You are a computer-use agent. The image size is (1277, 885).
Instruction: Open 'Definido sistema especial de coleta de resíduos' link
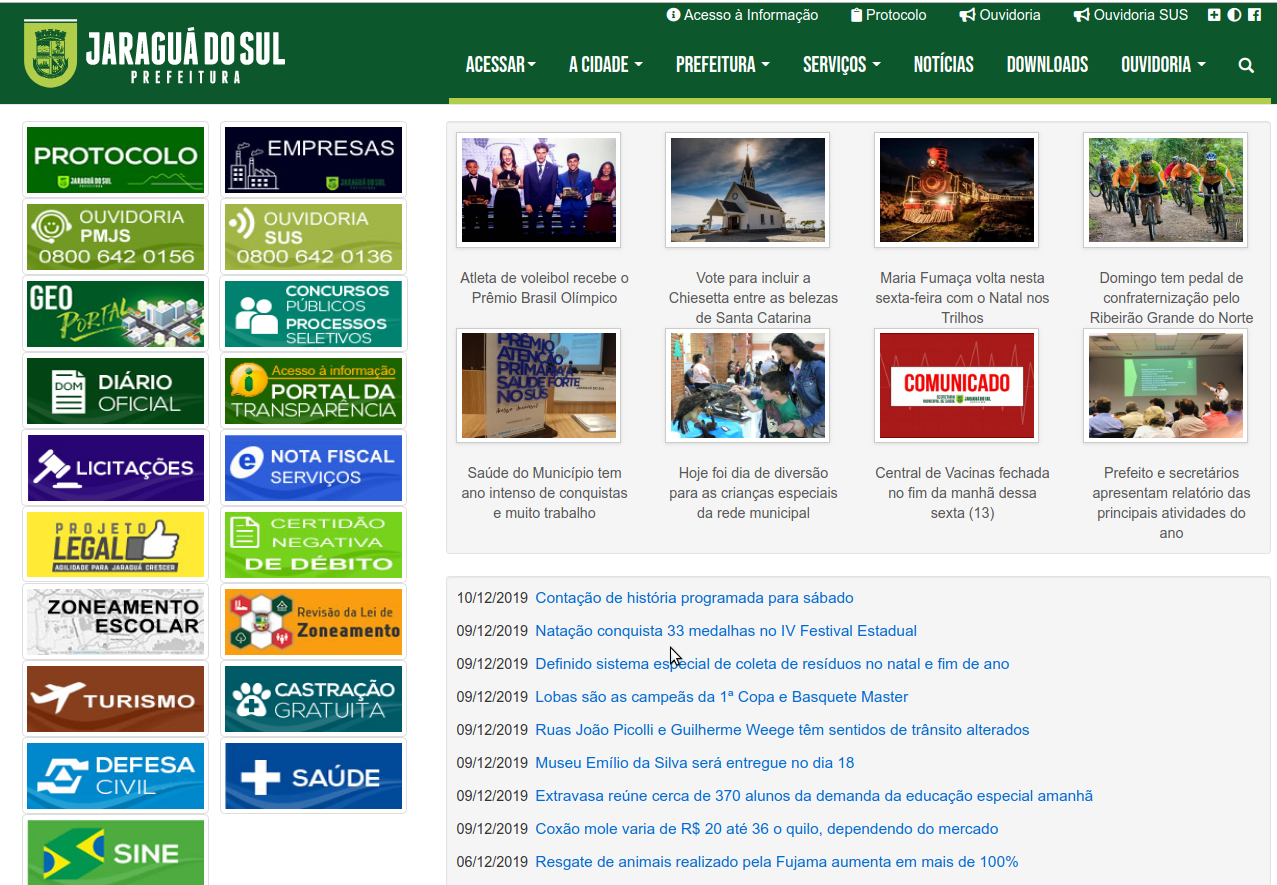coord(772,664)
